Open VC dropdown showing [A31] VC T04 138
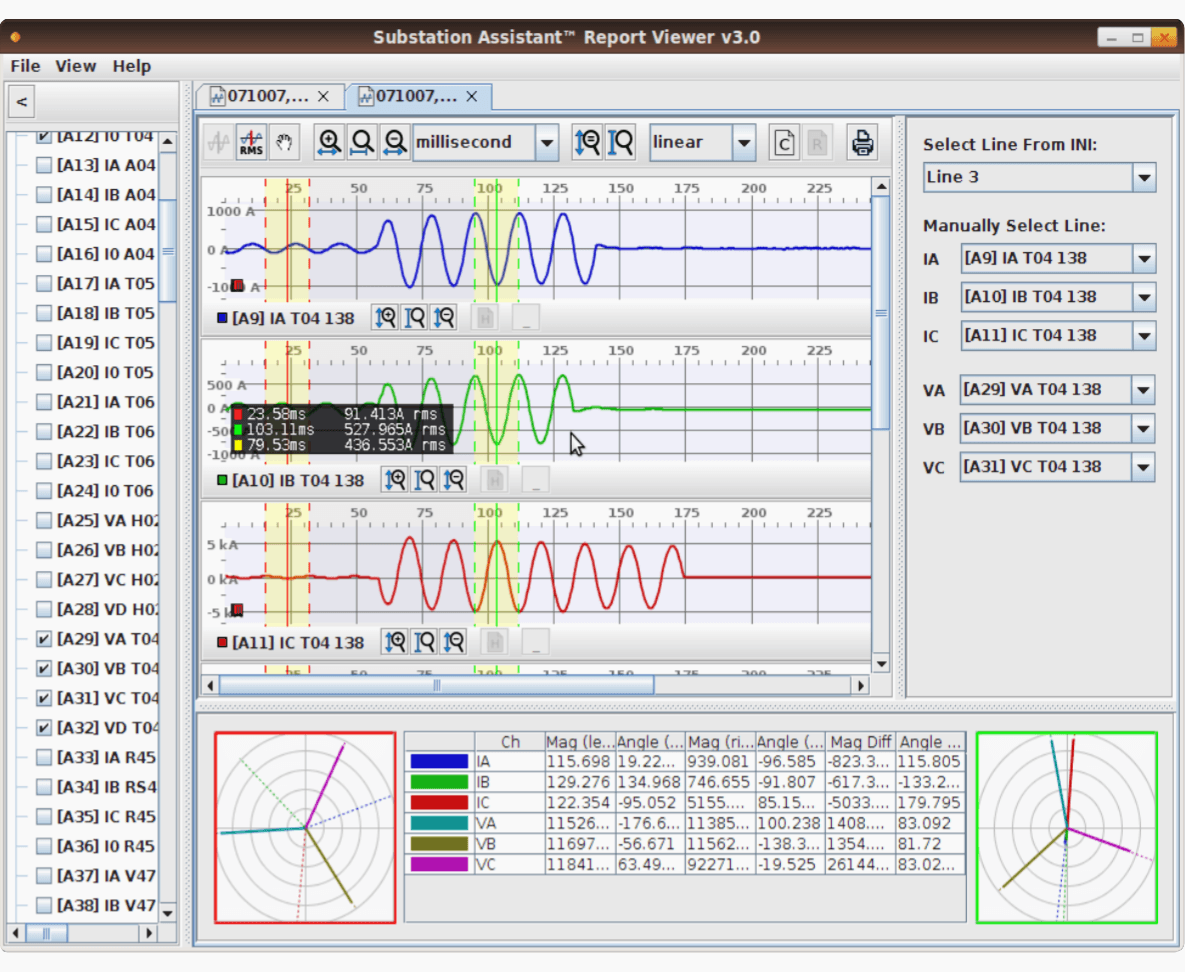The image size is (1185, 972). [1143, 467]
